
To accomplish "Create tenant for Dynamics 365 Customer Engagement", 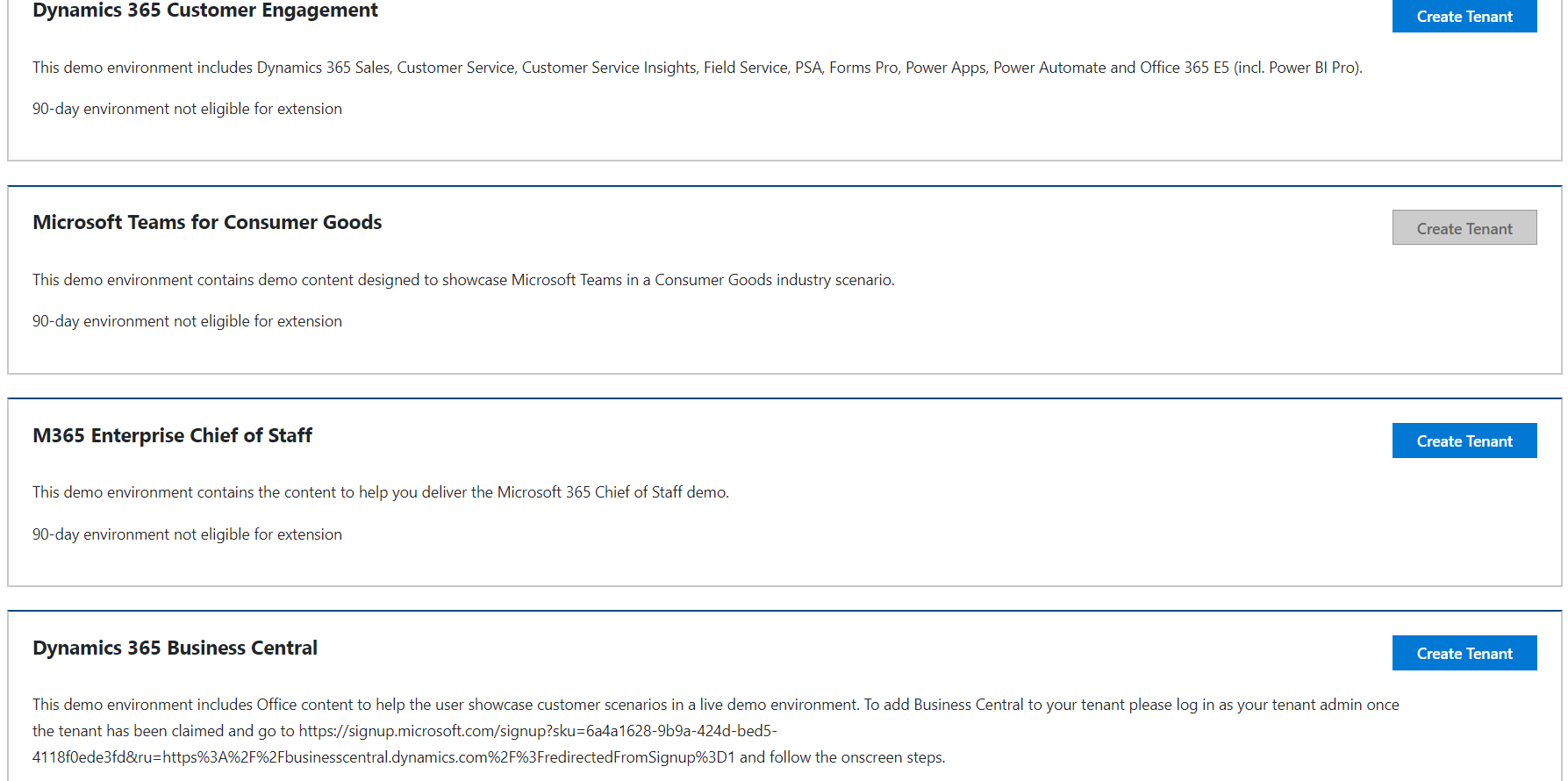I will pos(1464,16).
